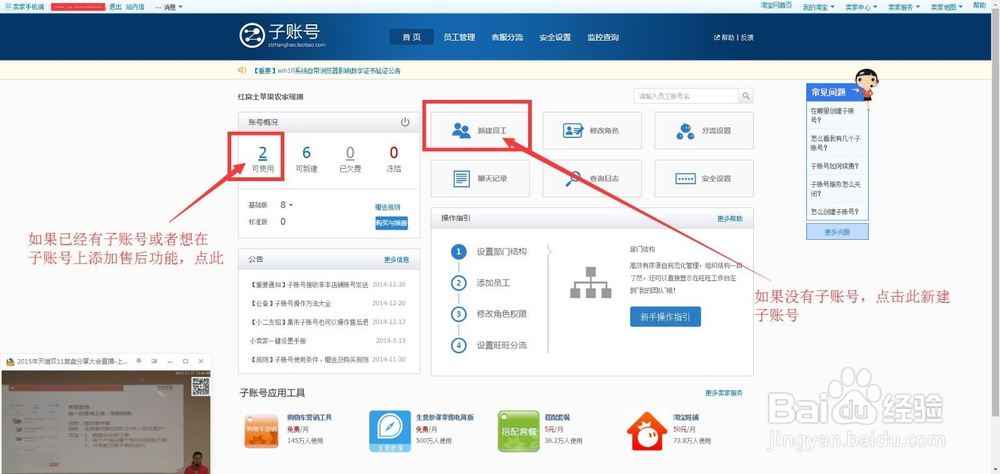1000x474 pixels.
Task: Click the 子账号 logo
Action: coord(282,35)
